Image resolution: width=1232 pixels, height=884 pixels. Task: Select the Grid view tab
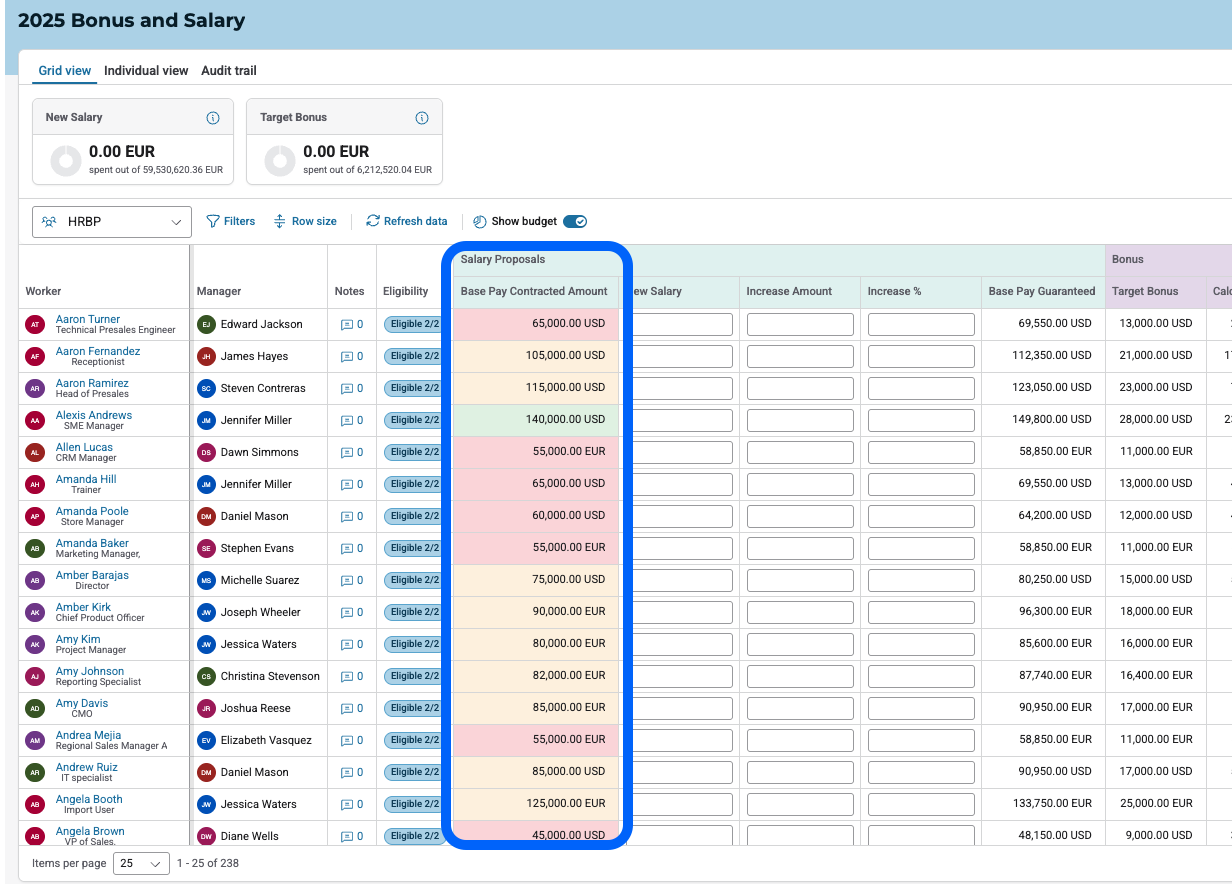pos(65,71)
